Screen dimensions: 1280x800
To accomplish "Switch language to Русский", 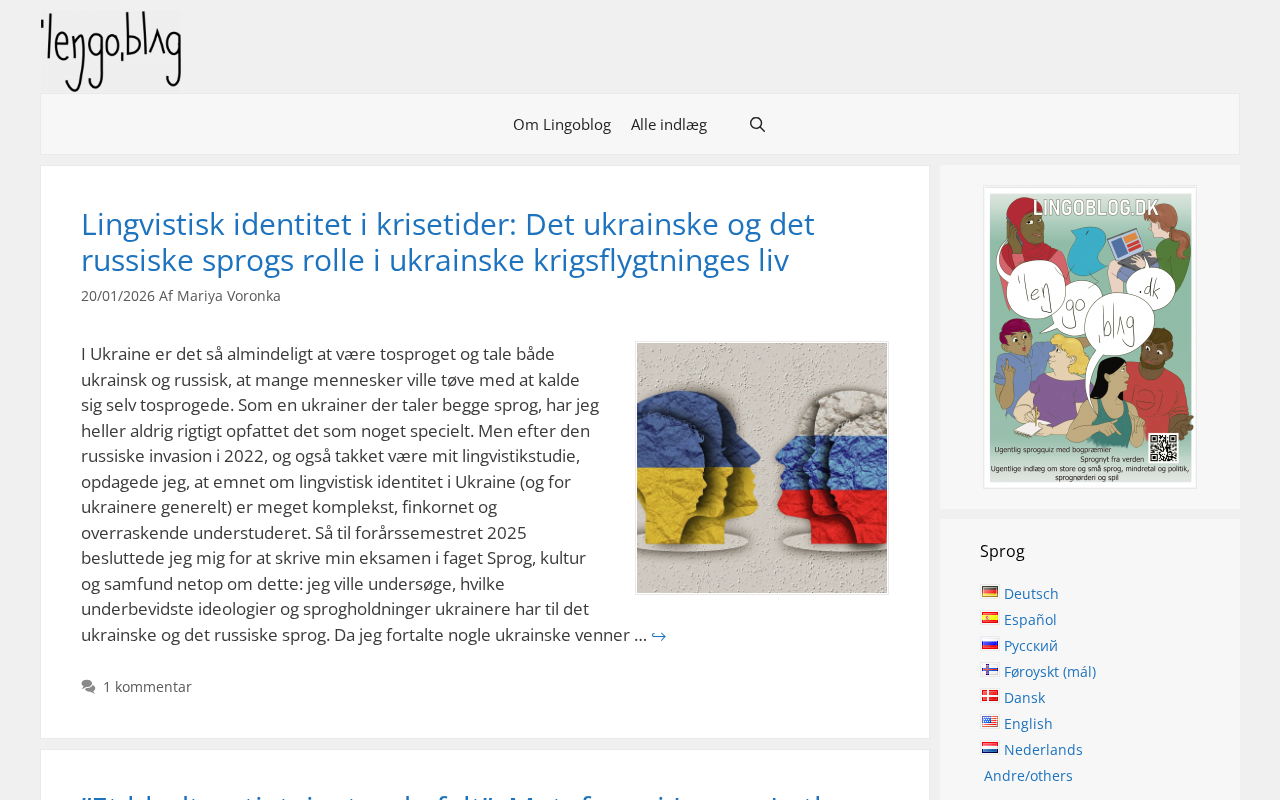I will (1031, 646).
